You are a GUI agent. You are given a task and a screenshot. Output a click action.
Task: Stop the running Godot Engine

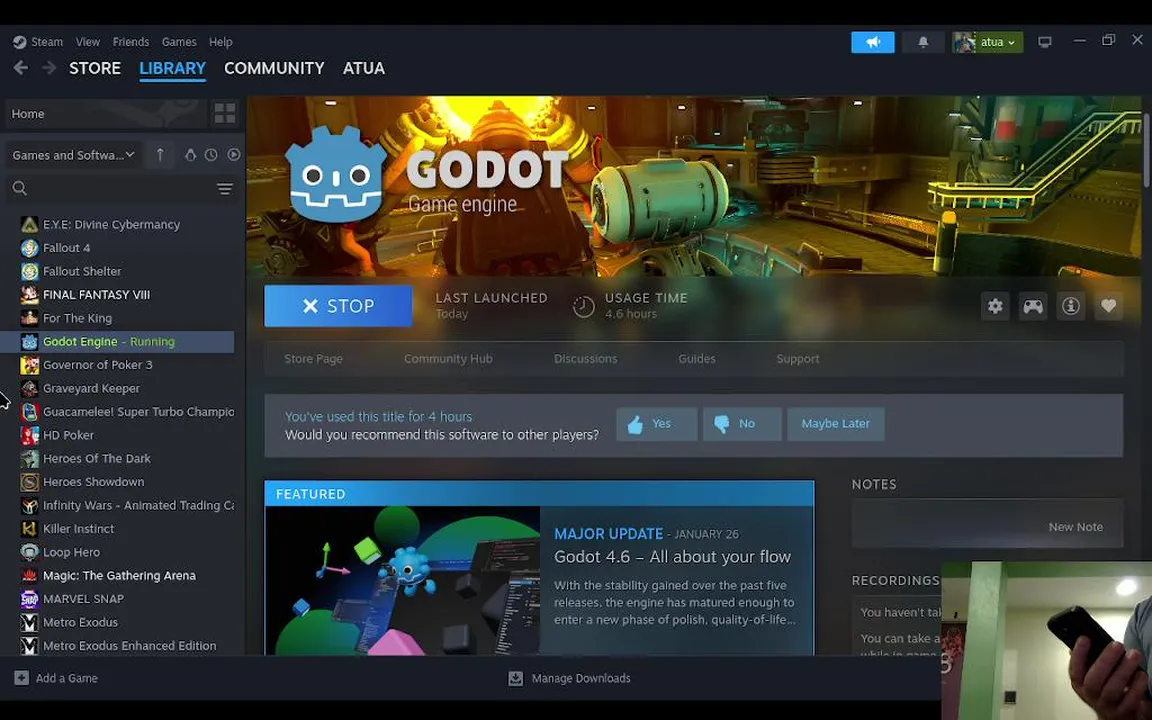point(338,306)
